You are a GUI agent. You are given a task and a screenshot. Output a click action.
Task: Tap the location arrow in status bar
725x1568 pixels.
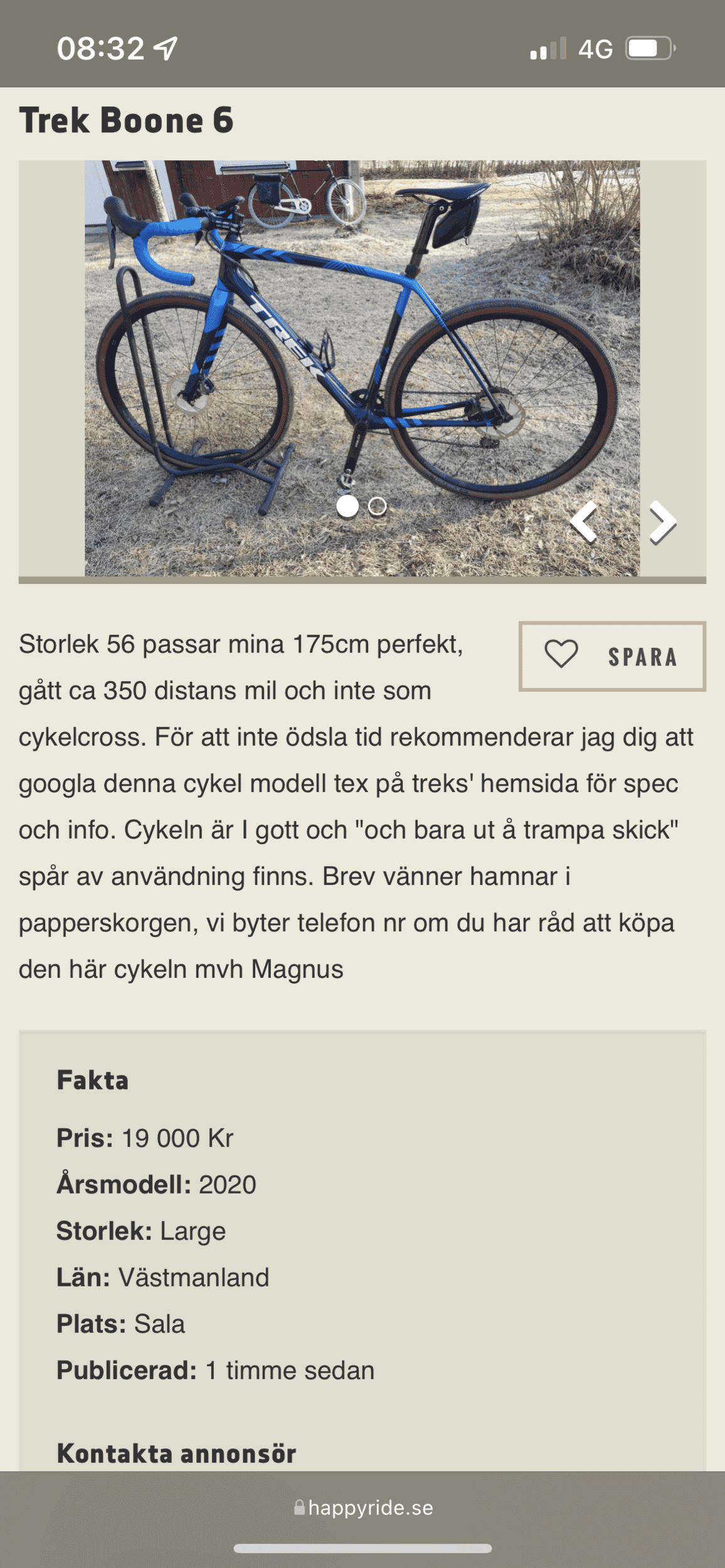[x=166, y=48]
